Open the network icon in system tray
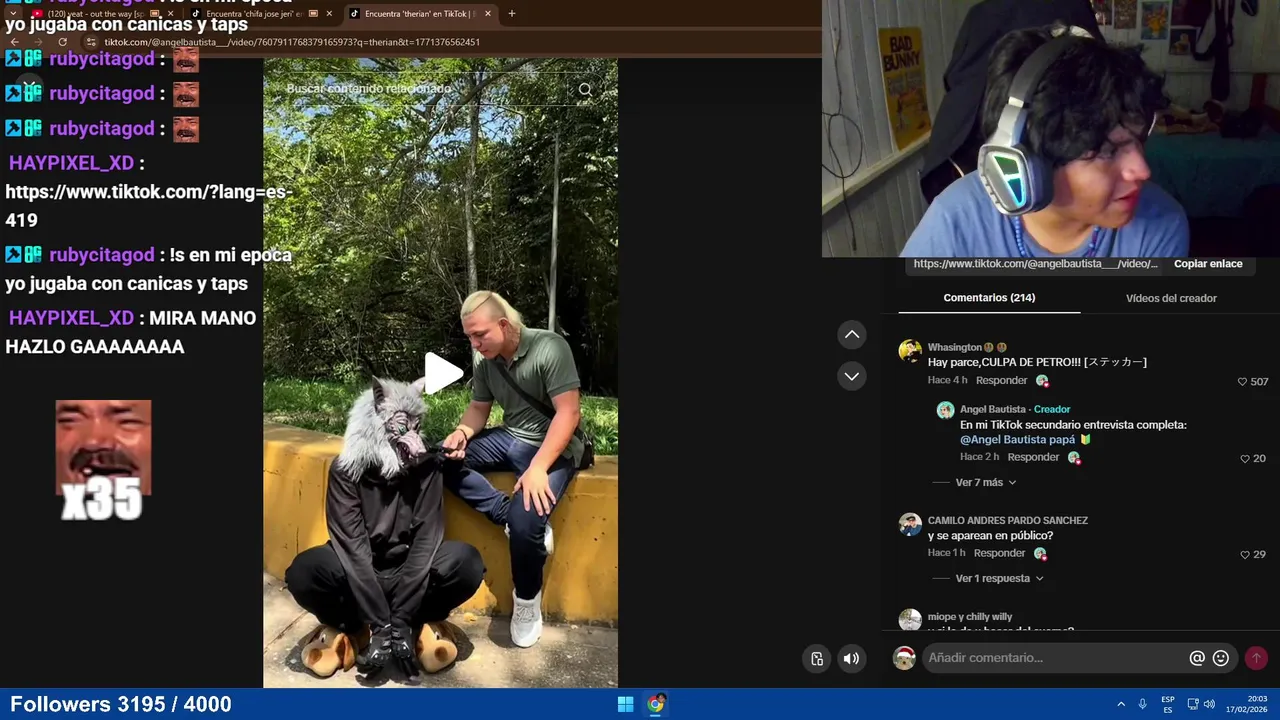Image resolution: width=1280 pixels, height=720 pixels. click(x=1193, y=704)
